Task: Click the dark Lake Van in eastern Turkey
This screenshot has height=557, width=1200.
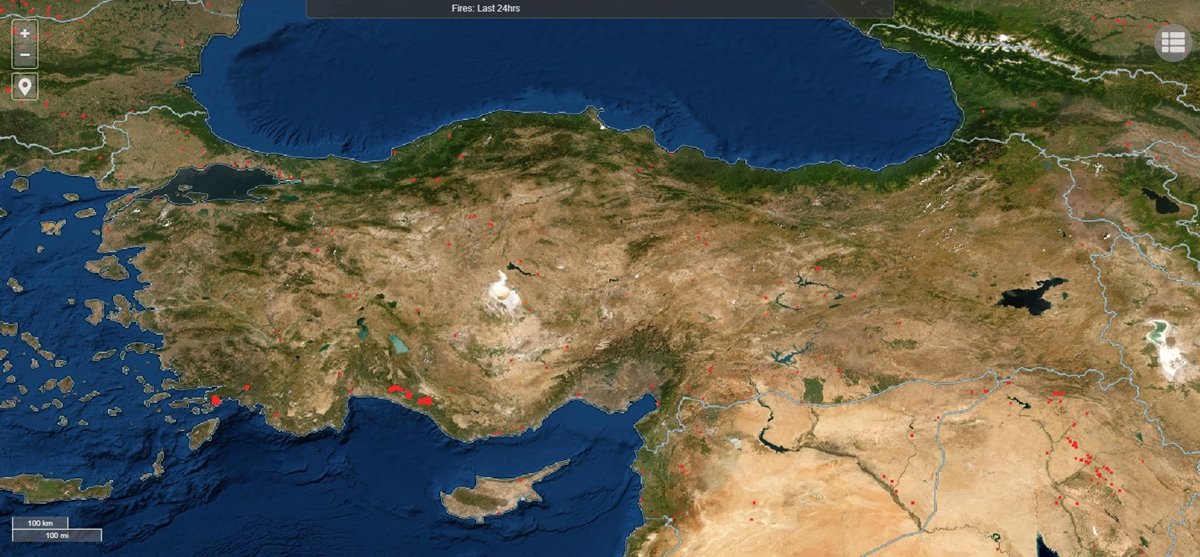Action: click(x=1032, y=297)
